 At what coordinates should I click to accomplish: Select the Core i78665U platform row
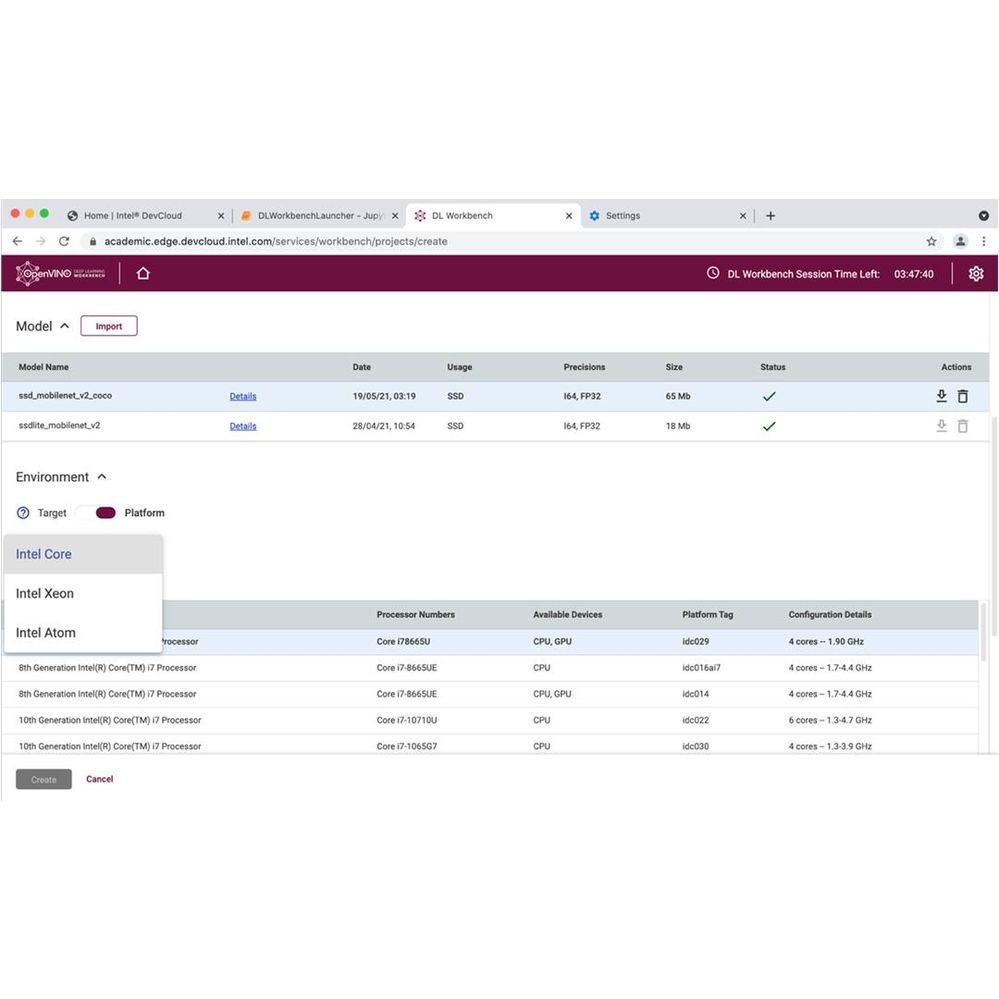[x=490, y=642]
